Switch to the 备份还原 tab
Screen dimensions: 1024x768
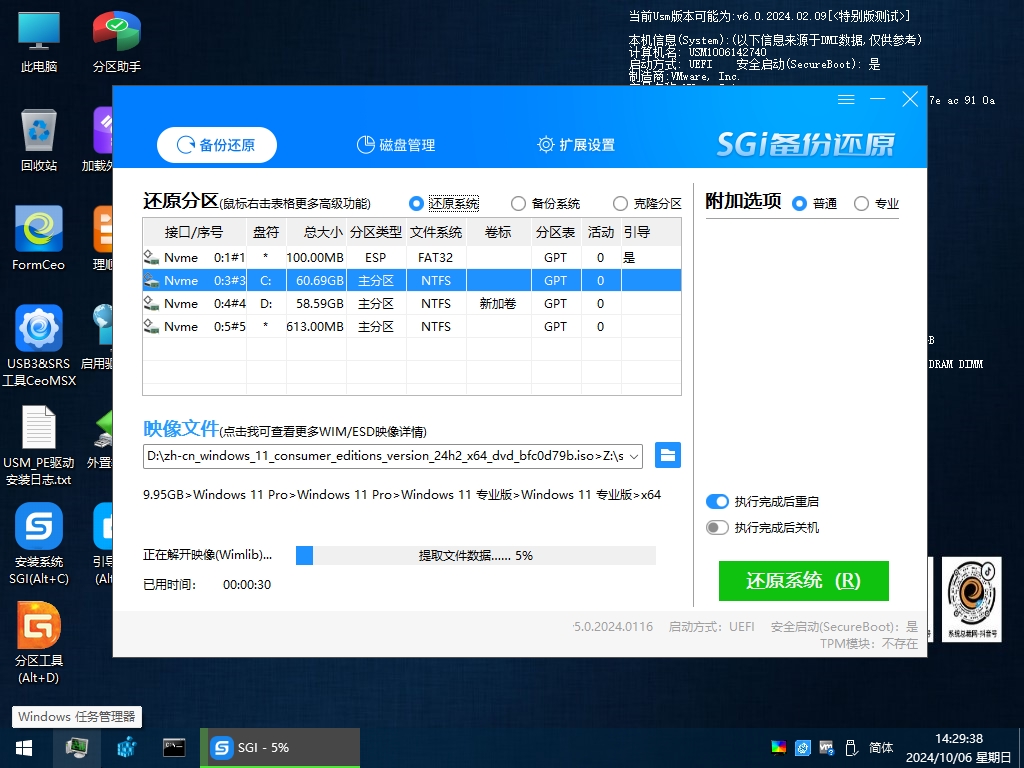(x=217, y=145)
